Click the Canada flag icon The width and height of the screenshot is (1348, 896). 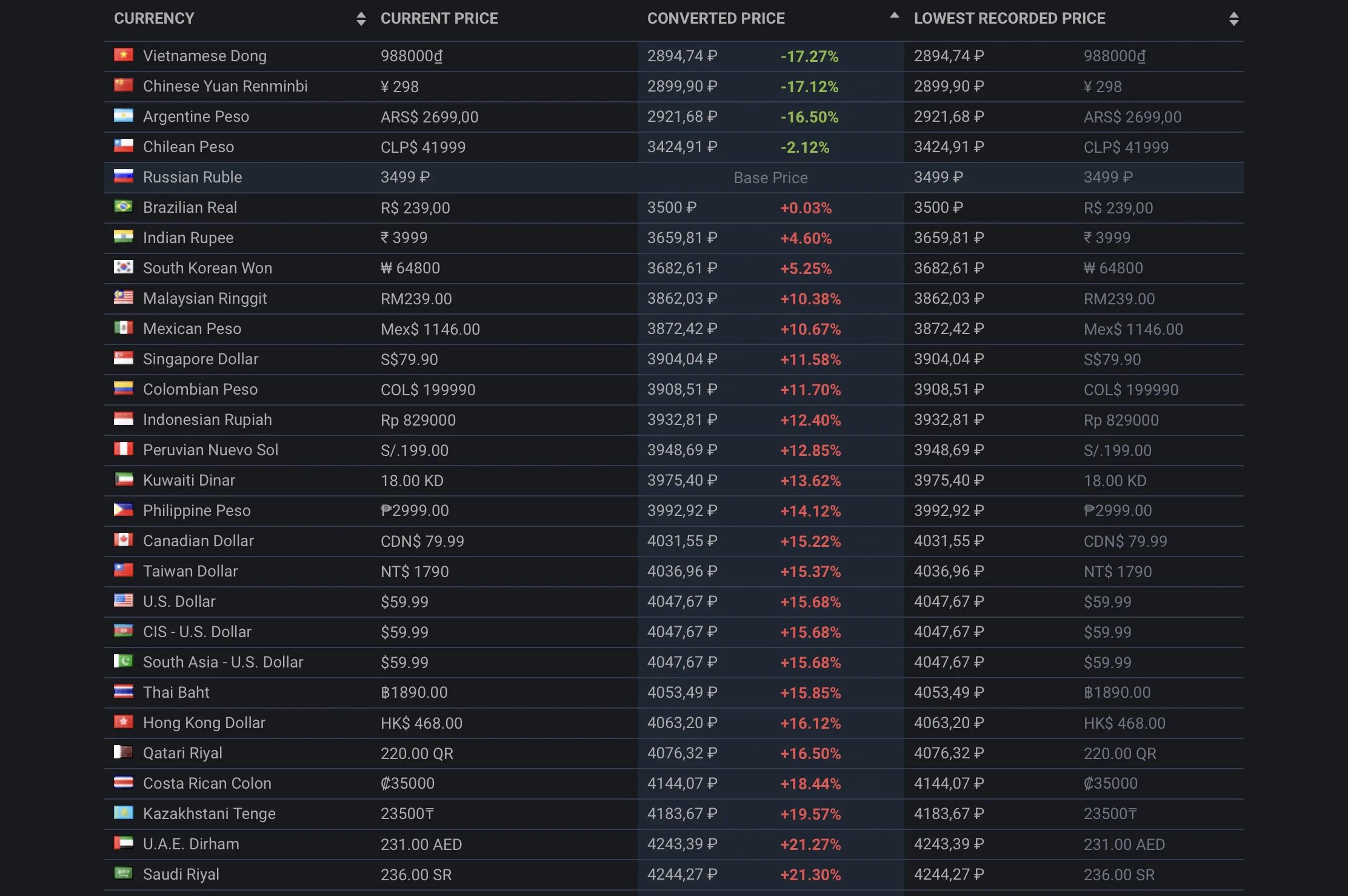point(124,540)
